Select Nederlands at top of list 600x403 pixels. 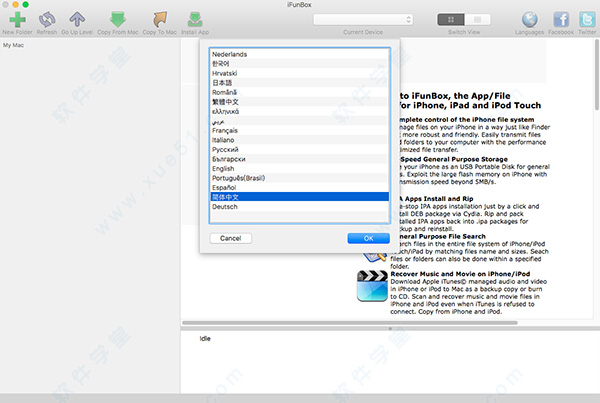pos(230,54)
